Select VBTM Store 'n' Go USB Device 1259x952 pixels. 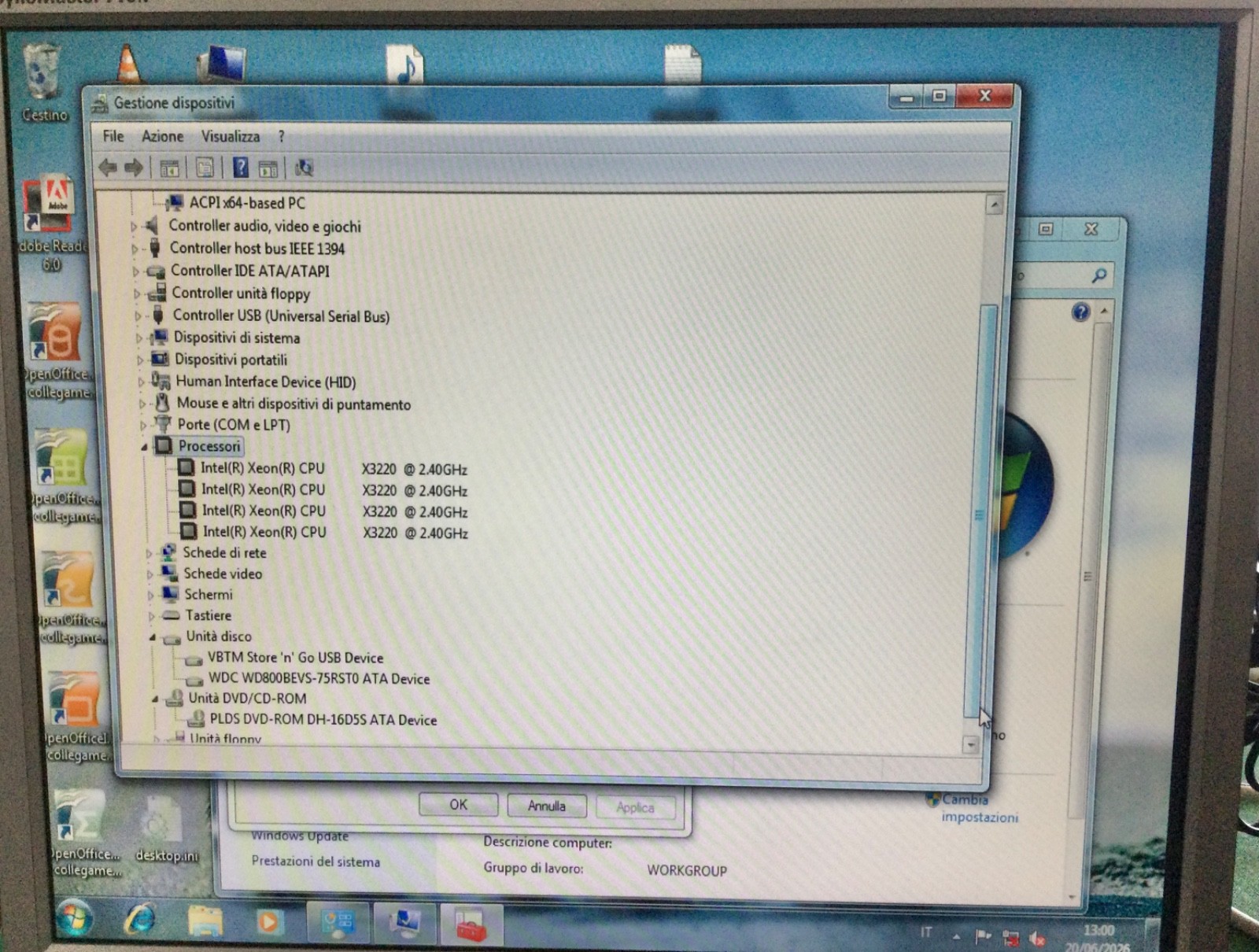295,658
